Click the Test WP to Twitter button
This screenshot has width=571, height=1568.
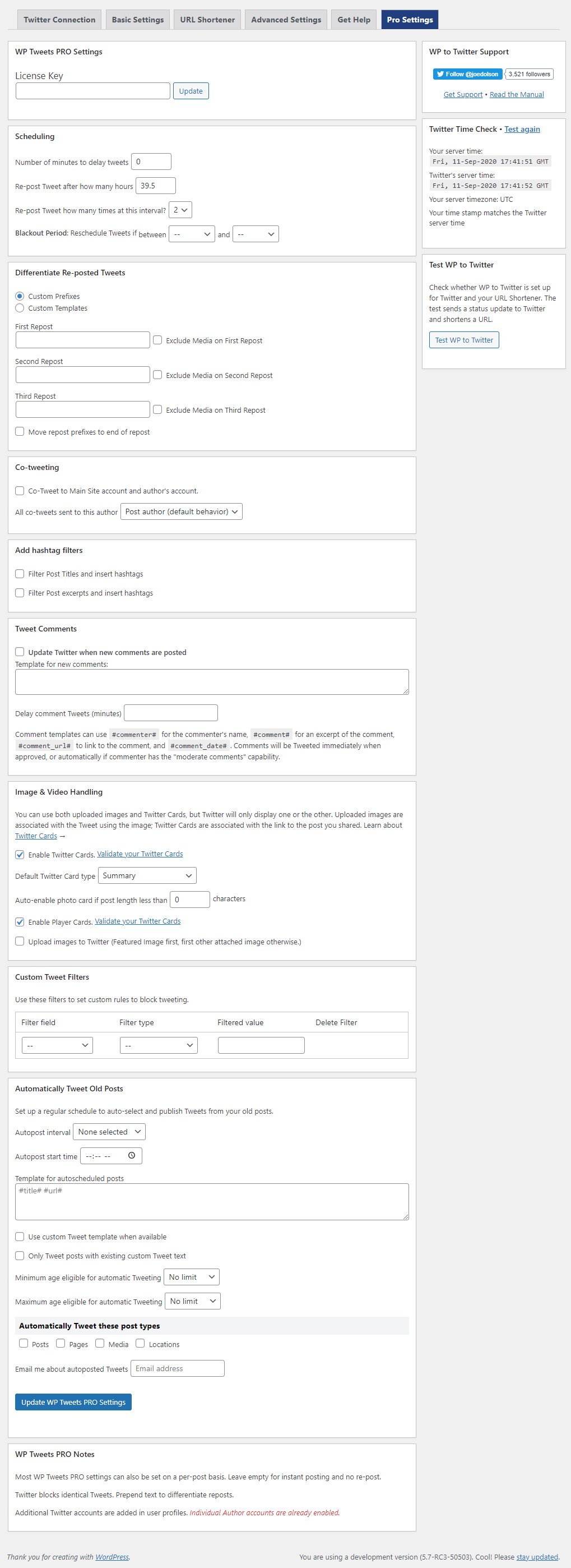coord(464,340)
